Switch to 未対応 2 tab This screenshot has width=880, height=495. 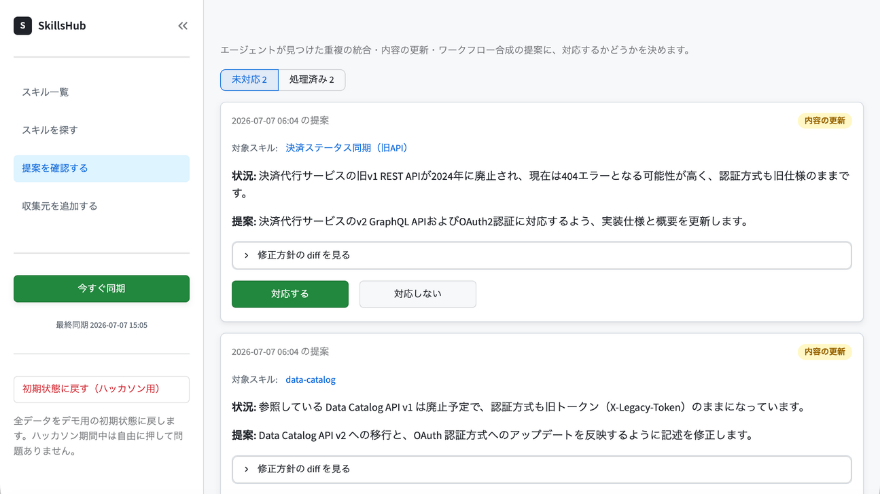point(249,80)
